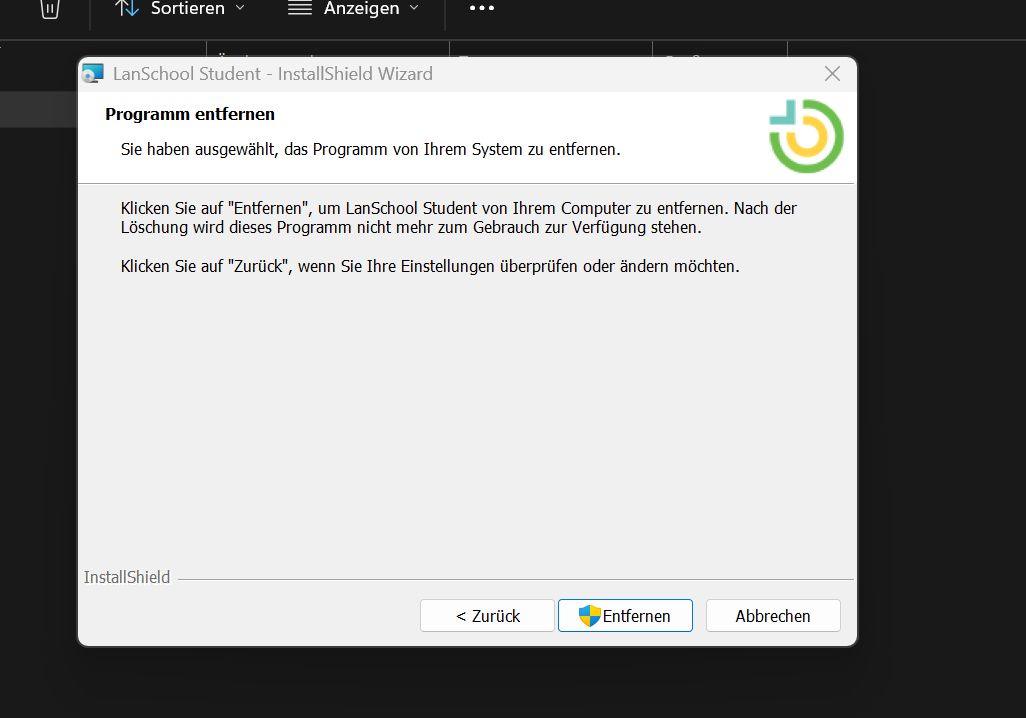Image resolution: width=1026 pixels, height=718 pixels.
Task: Expand the Sortieren dropdown chevron
Action: (x=240, y=9)
